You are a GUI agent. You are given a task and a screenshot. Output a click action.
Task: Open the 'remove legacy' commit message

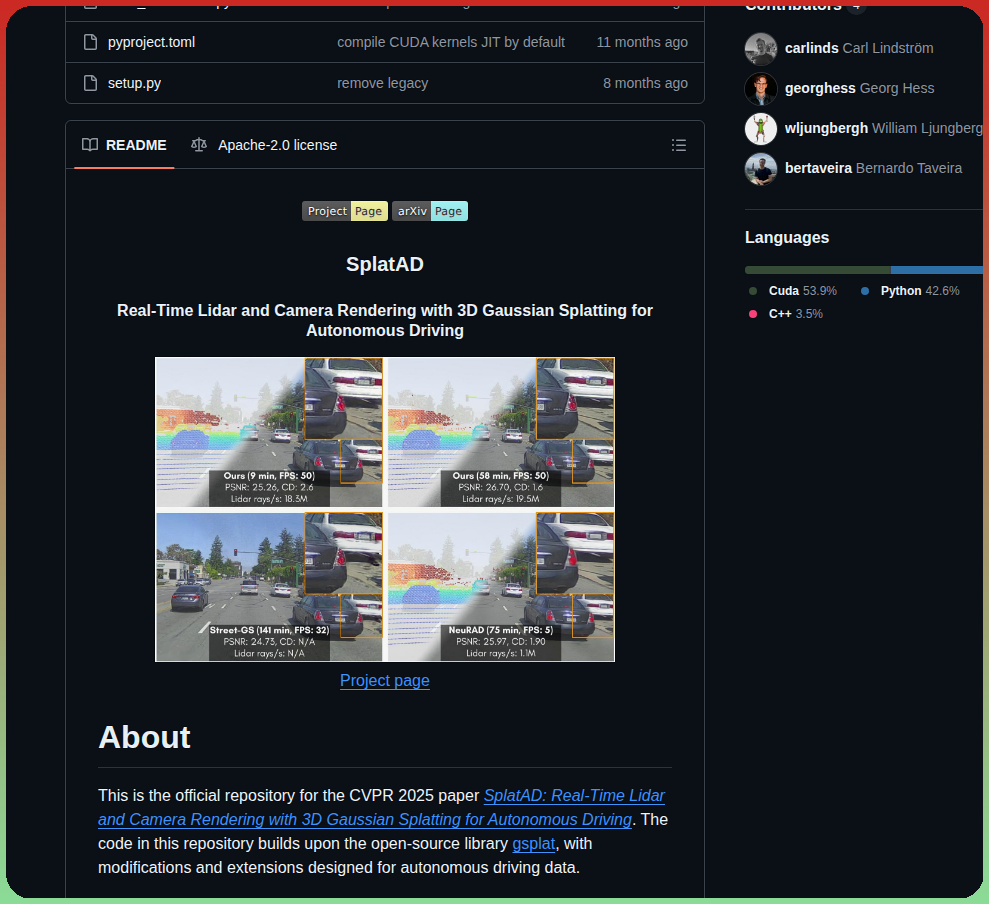[382, 83]
